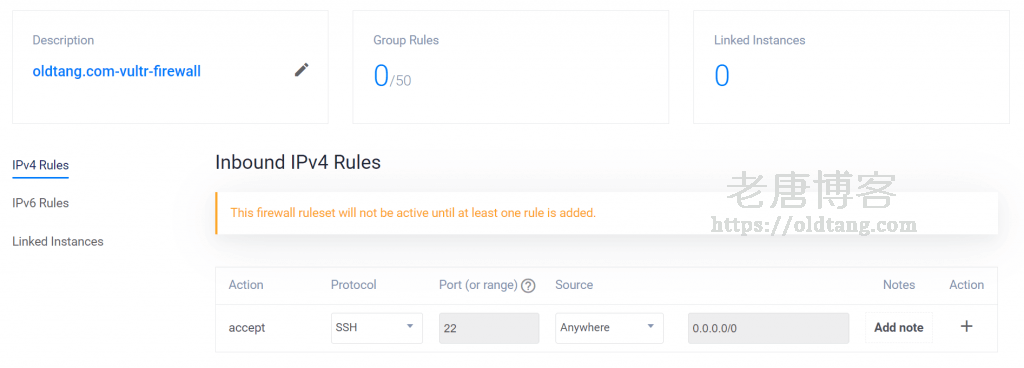1024x368 pixels.
Task: Click the Group Rules count card
Action: [x=511, y=67]
